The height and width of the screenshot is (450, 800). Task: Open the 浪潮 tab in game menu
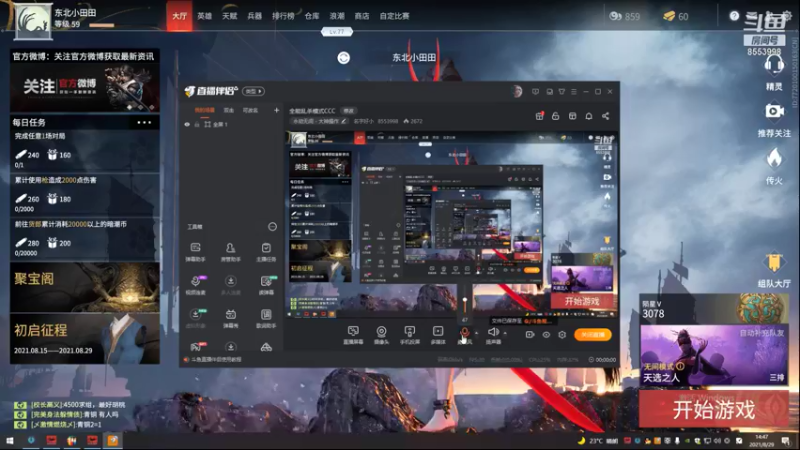tap(337, 16)
